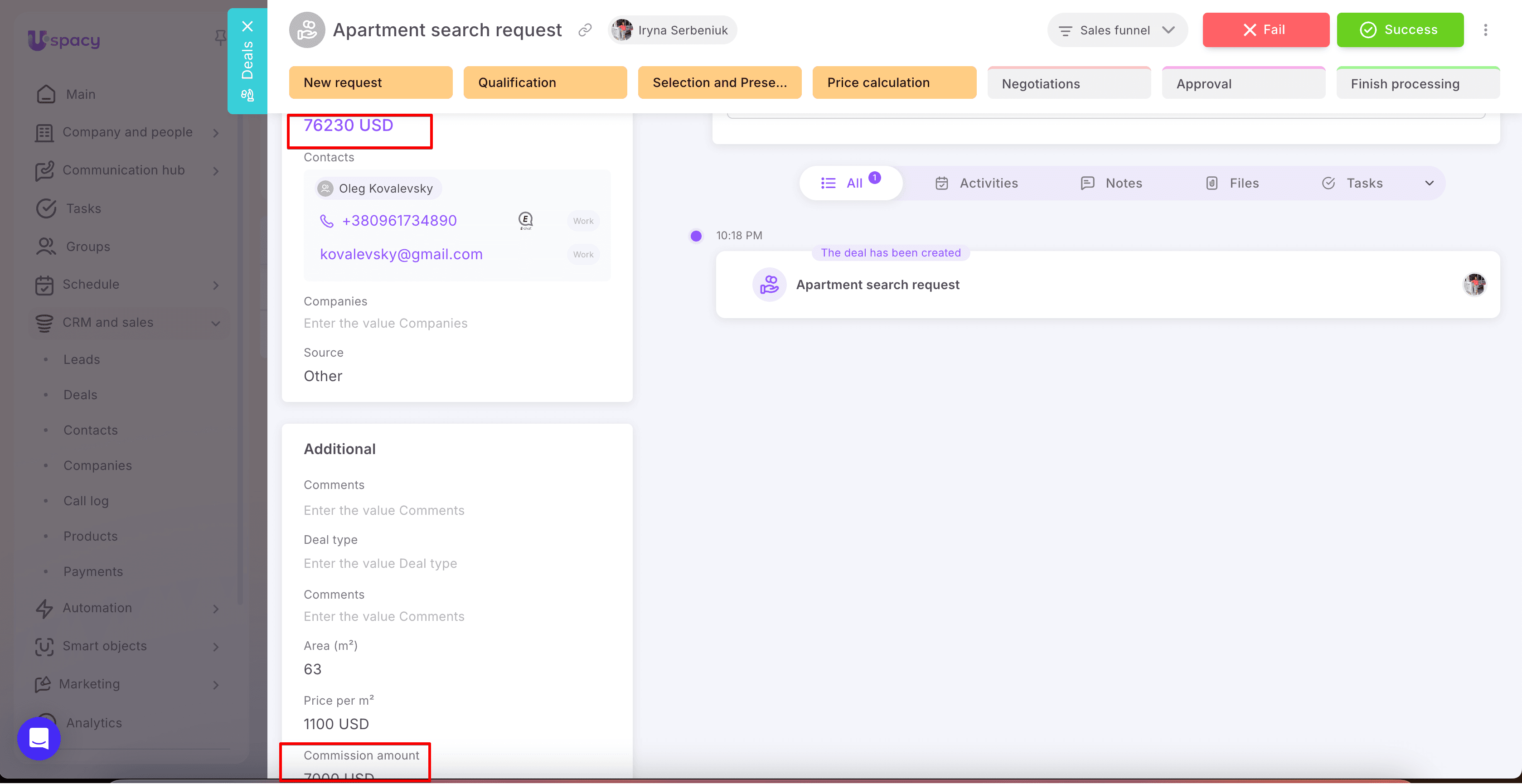1522x784 pixels.
Task: Click the Deal type value field
Action: [x=380, y=564]
